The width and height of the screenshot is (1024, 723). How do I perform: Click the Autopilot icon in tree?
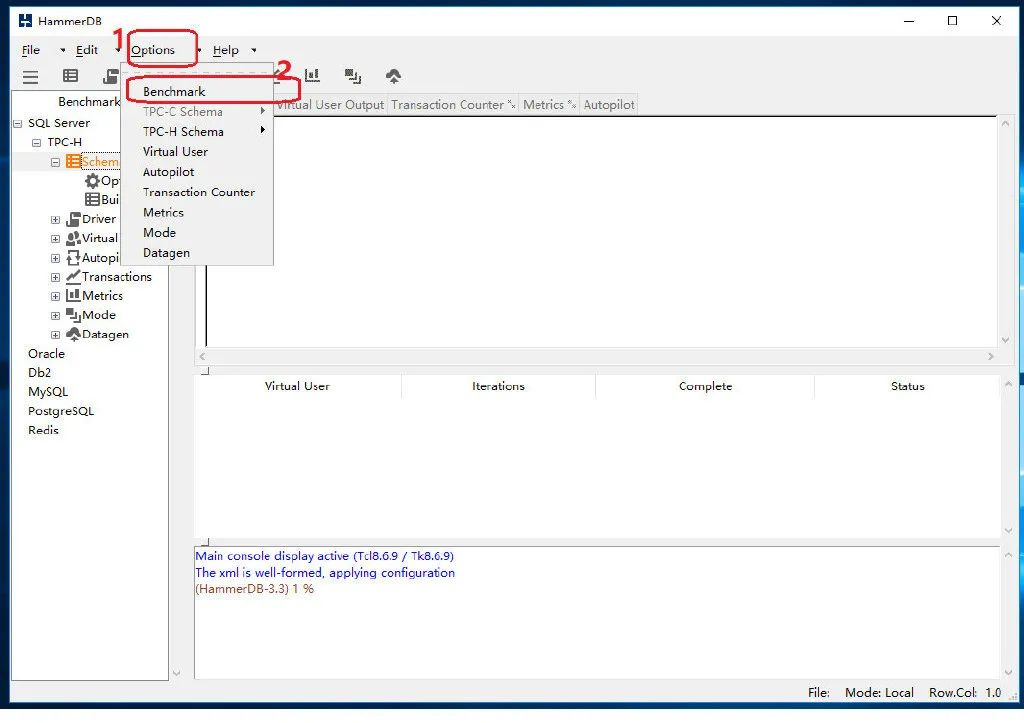tap(73, 258)
